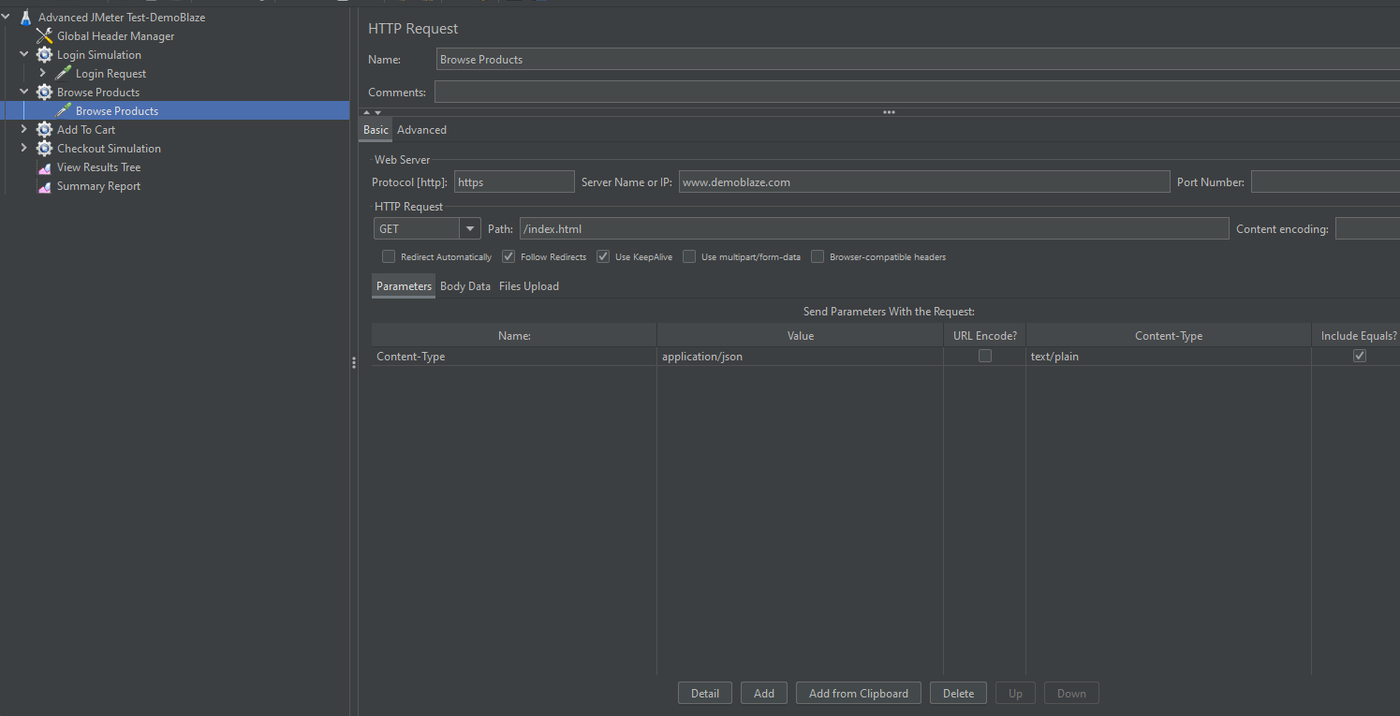The width and height of the screenshot is (1400, 716).
Task: Click the Content encoding field
Action: tap(1367, 229)
